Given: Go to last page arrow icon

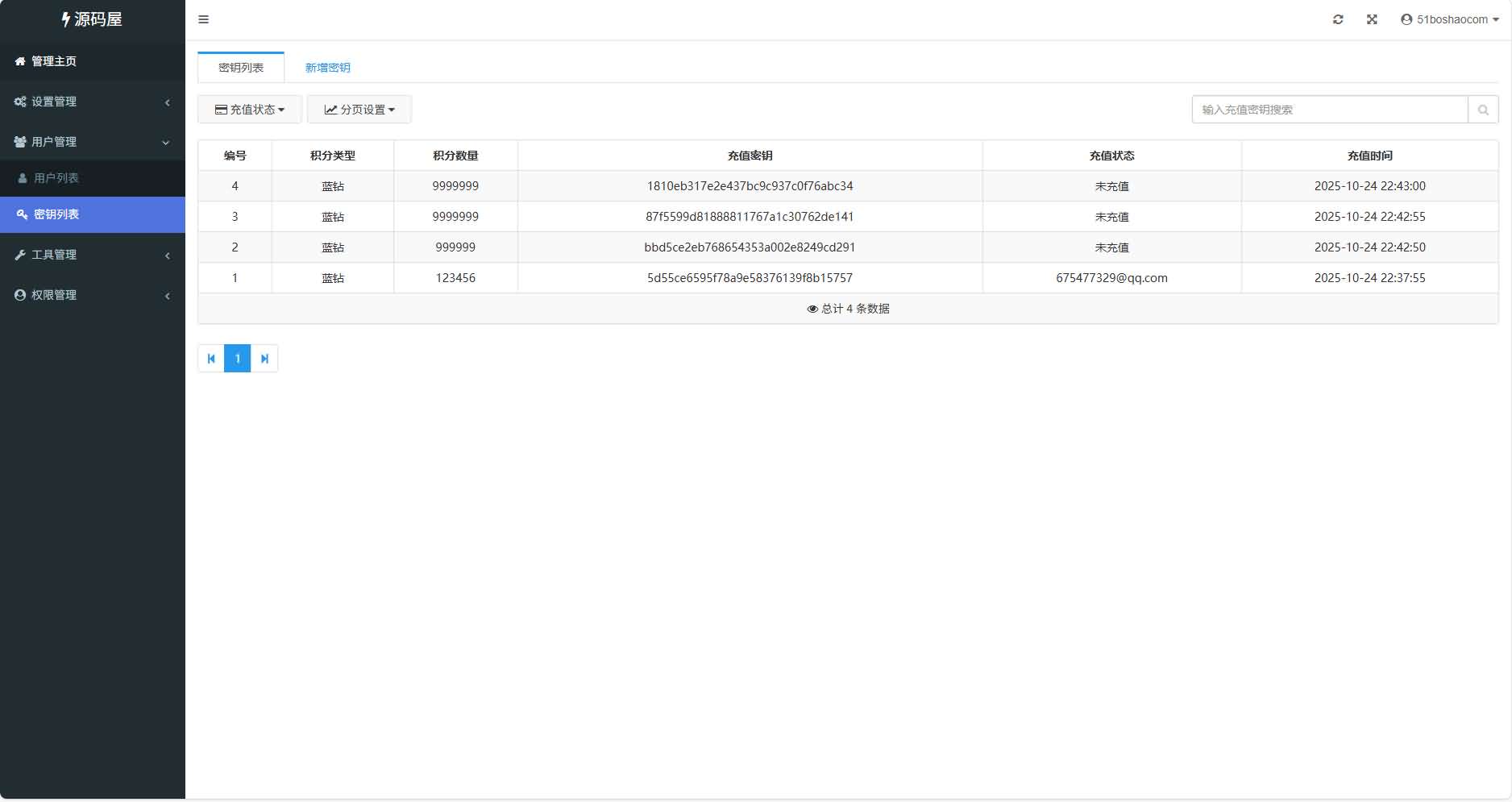Looking at the screenshot, I should pyautogui.click(x=264, y=359).
